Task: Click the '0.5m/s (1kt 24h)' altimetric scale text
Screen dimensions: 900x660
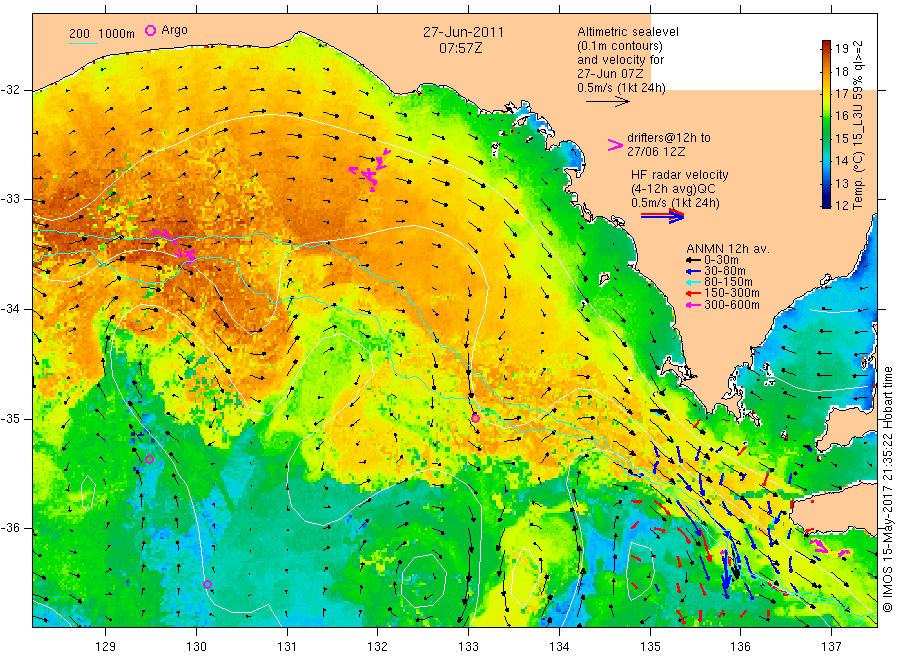Action: point(621,88)
